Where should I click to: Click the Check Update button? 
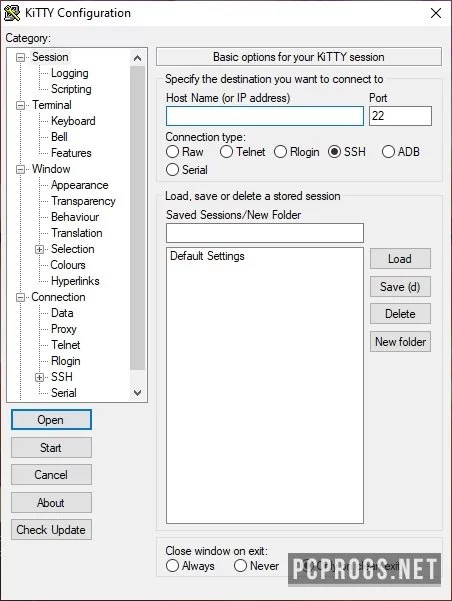(51, 530)
